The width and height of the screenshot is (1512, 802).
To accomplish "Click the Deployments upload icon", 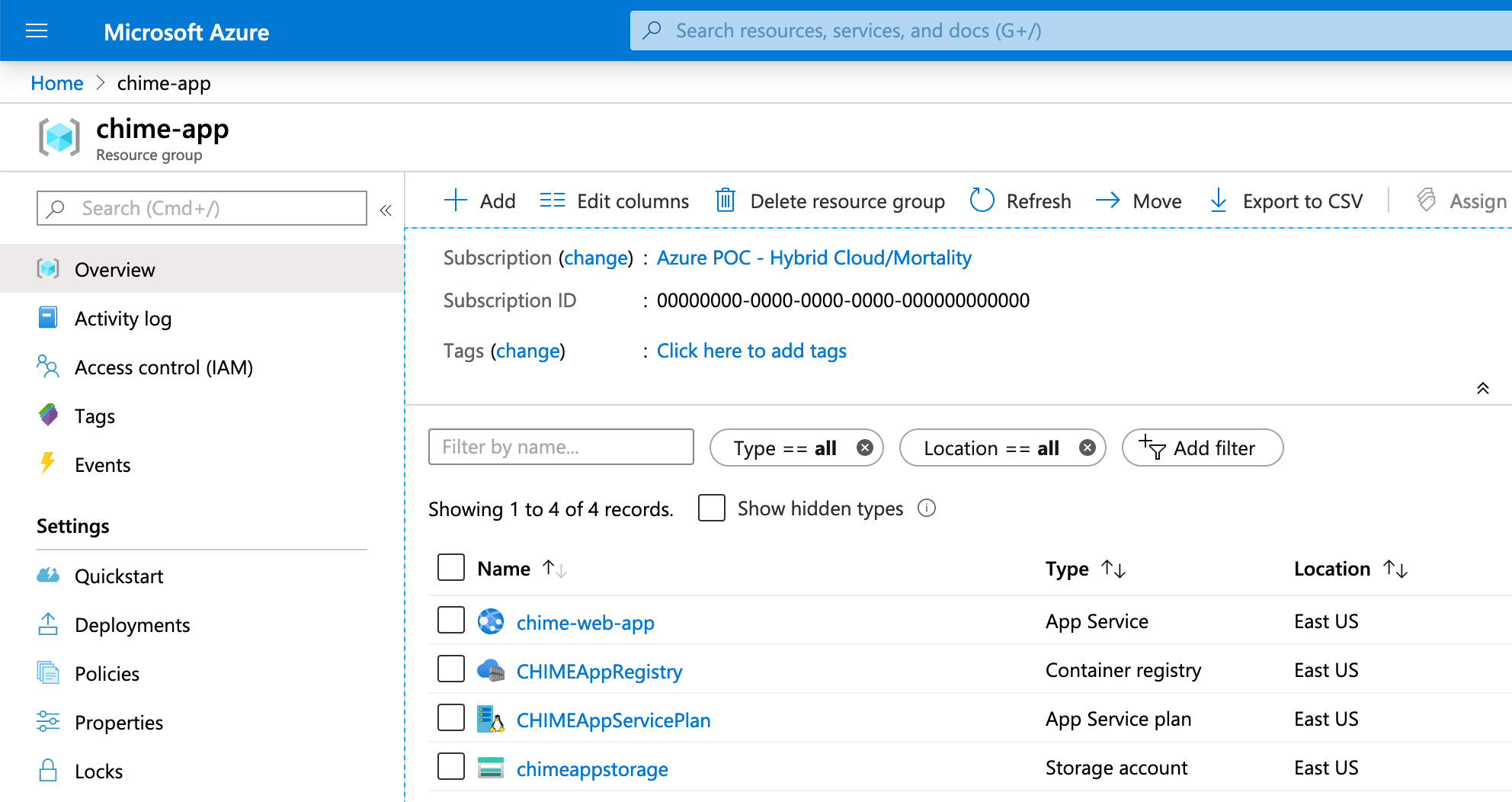I will (48, 624).
